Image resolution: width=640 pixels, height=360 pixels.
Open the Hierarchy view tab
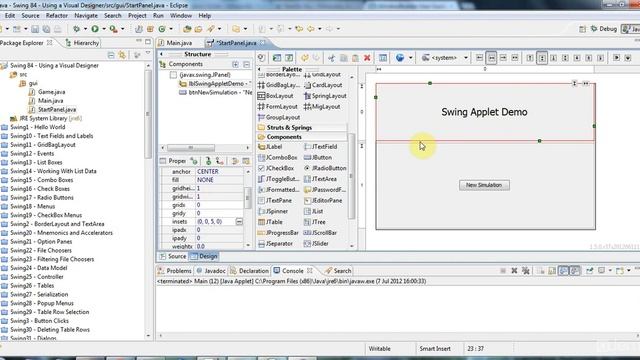[82, 43]
